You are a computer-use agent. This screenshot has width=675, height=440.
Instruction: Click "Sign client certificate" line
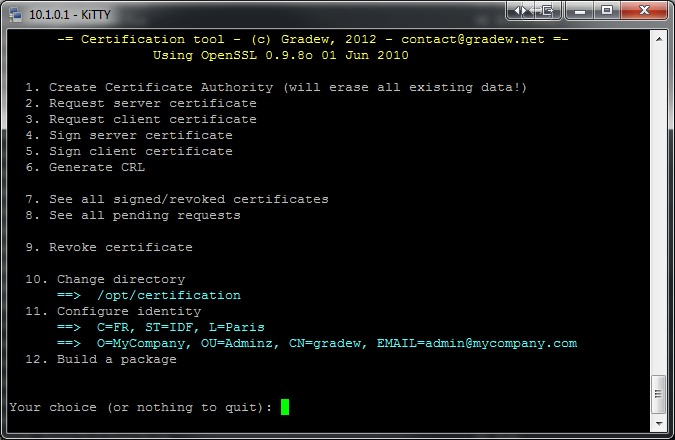[129, 151]
